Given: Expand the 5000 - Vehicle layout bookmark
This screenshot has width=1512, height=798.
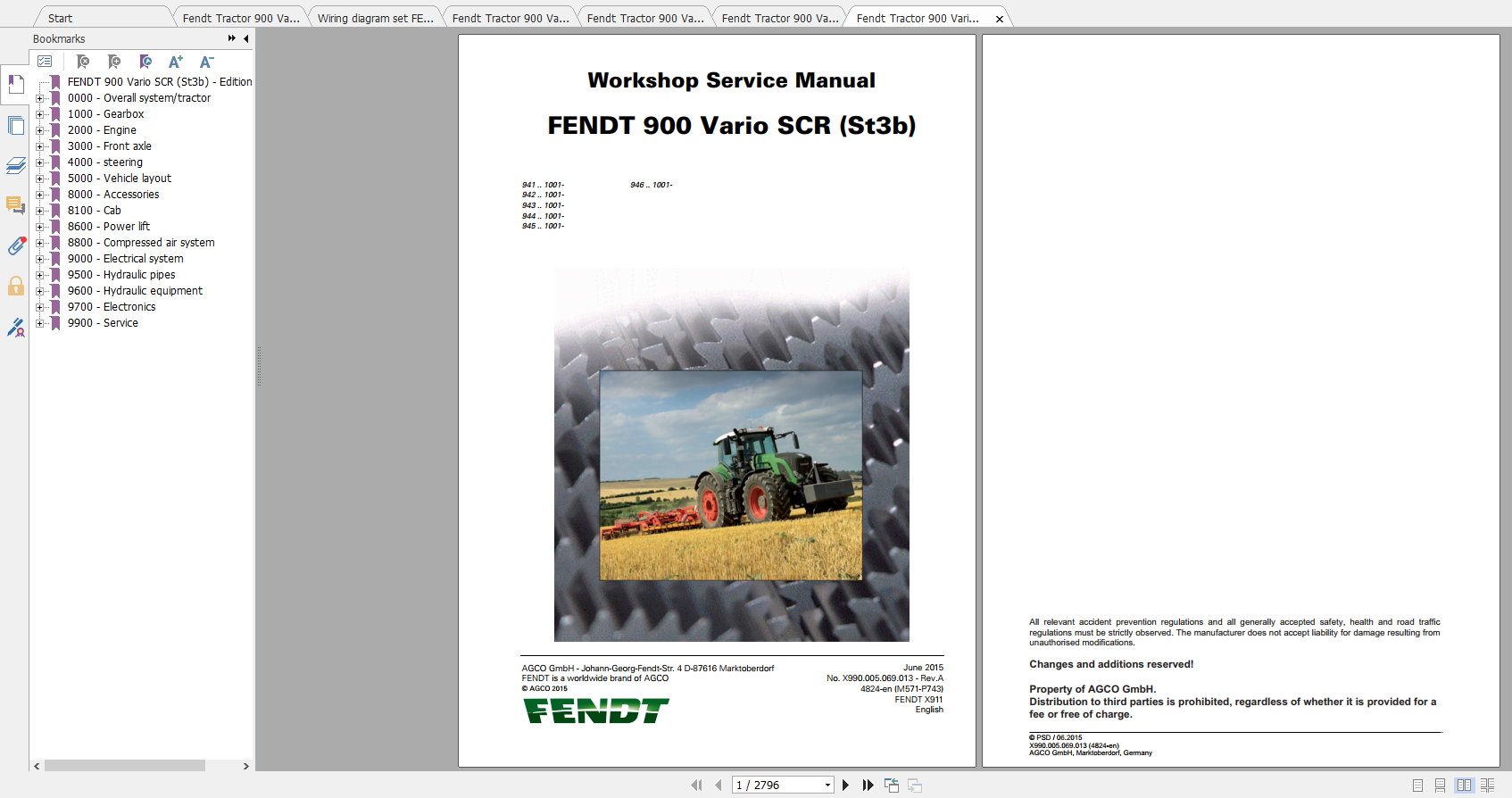Looking at the screenshot, I should (x=39, y=179).
